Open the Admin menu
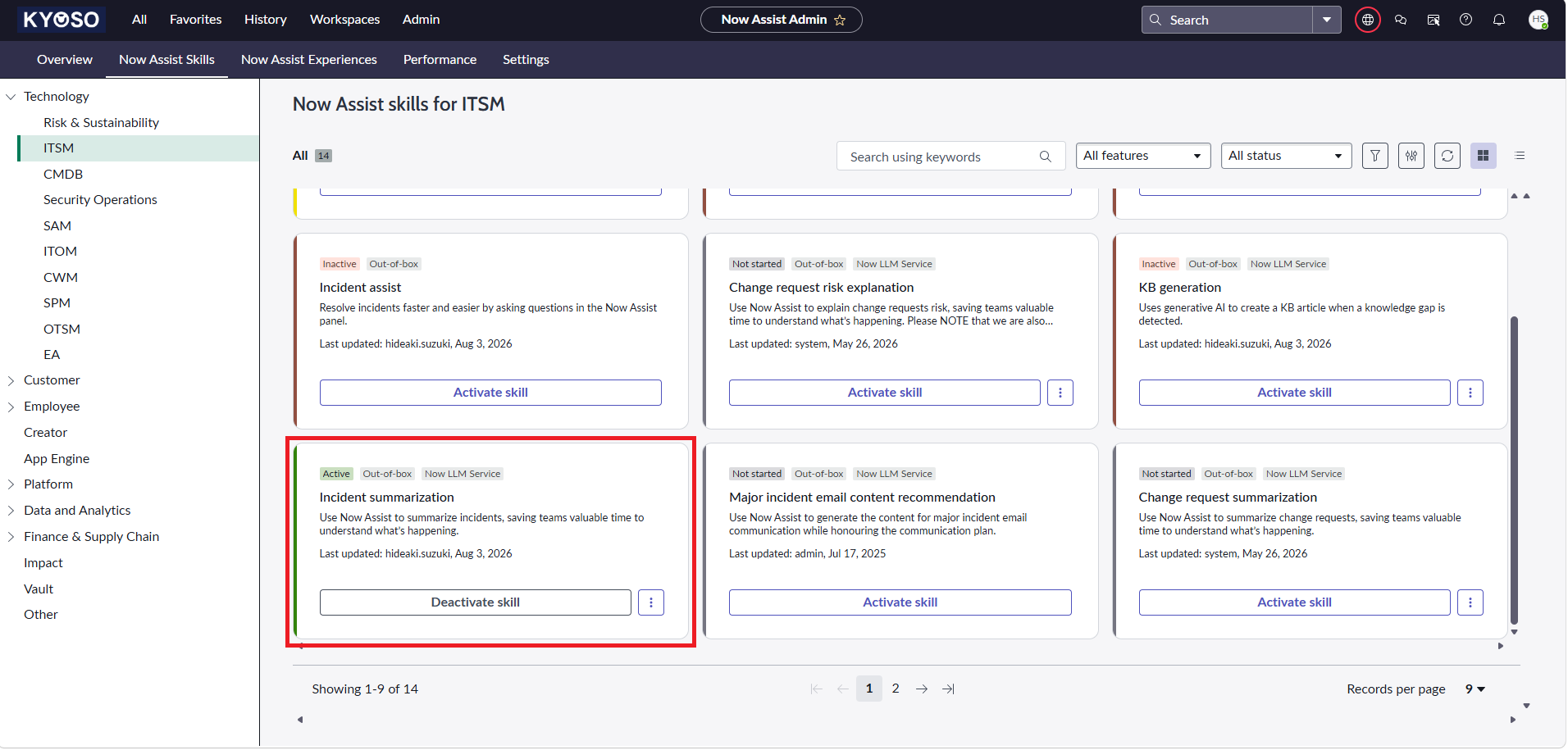The height and width of the screenshot is (750, 1568). (422, 20)
